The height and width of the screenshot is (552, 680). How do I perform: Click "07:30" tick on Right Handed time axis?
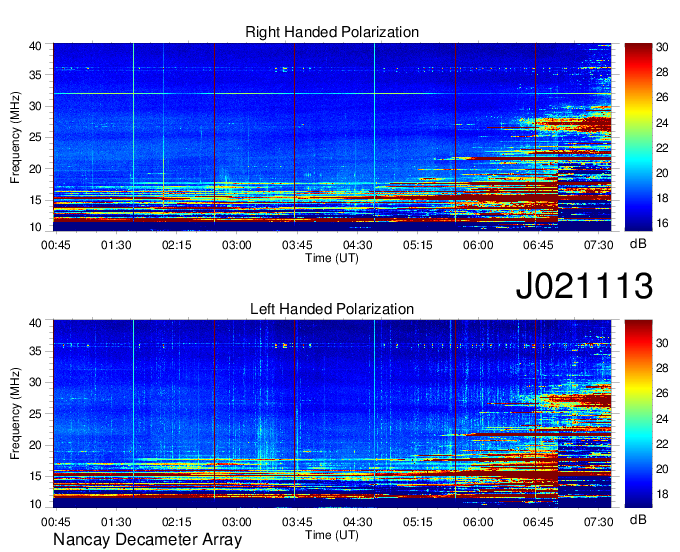pyautogui.click(x=598, y=245)
